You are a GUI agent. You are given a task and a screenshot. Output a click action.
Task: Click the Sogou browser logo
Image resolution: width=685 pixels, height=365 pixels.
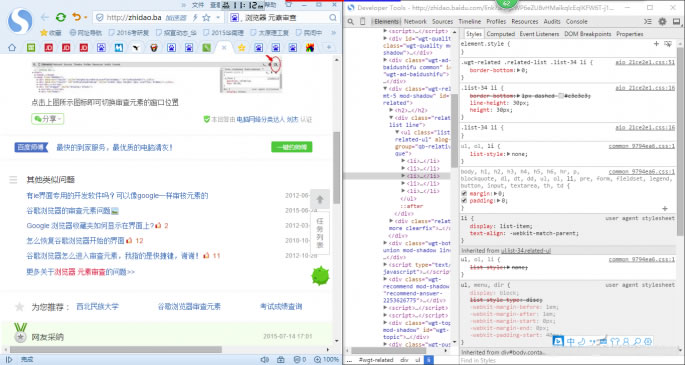coord(21,21)
